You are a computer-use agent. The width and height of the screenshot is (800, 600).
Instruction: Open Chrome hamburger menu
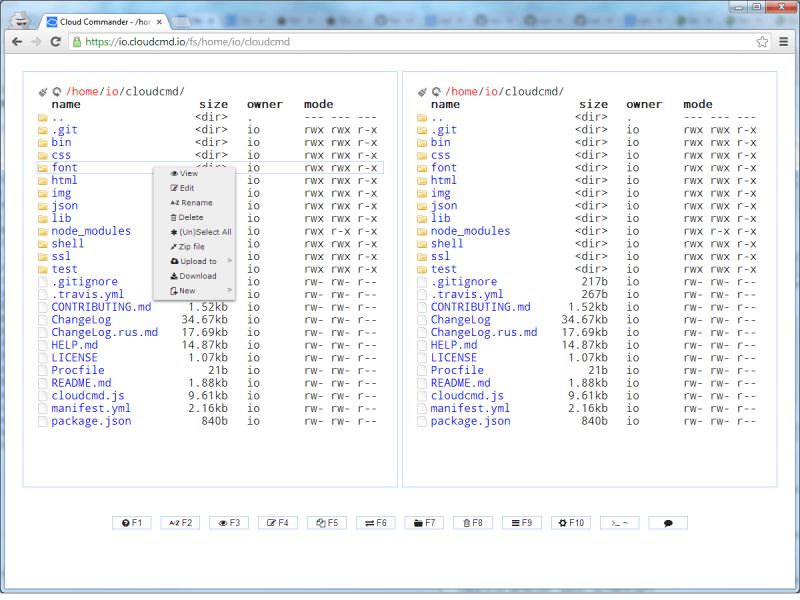click(784, 42)
